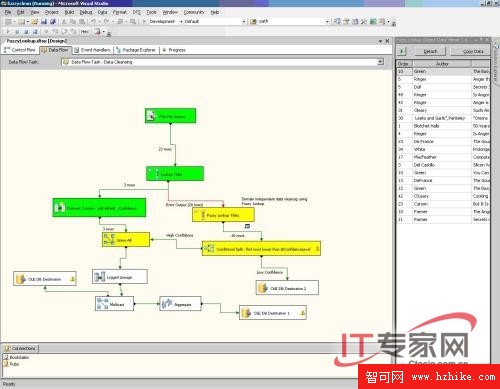
Task: Select the Union All component
Action: point(126,240)
